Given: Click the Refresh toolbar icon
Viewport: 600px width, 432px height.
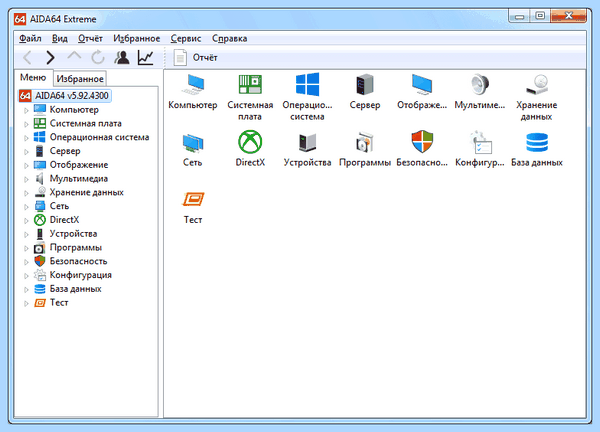Looking at the screenshot, I should pos(98,57).
